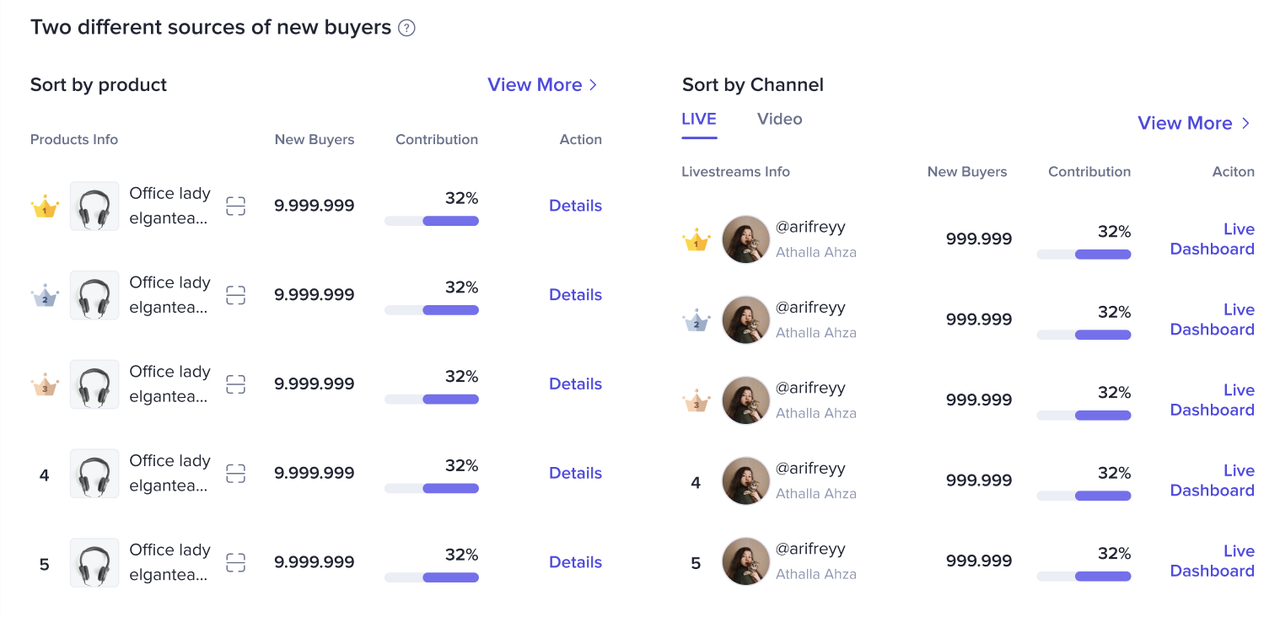This screenshot has width=1280, height=617.
Task: Open Live Dashboard for the rank 5 livestream
Action: tap(1212, 561)
